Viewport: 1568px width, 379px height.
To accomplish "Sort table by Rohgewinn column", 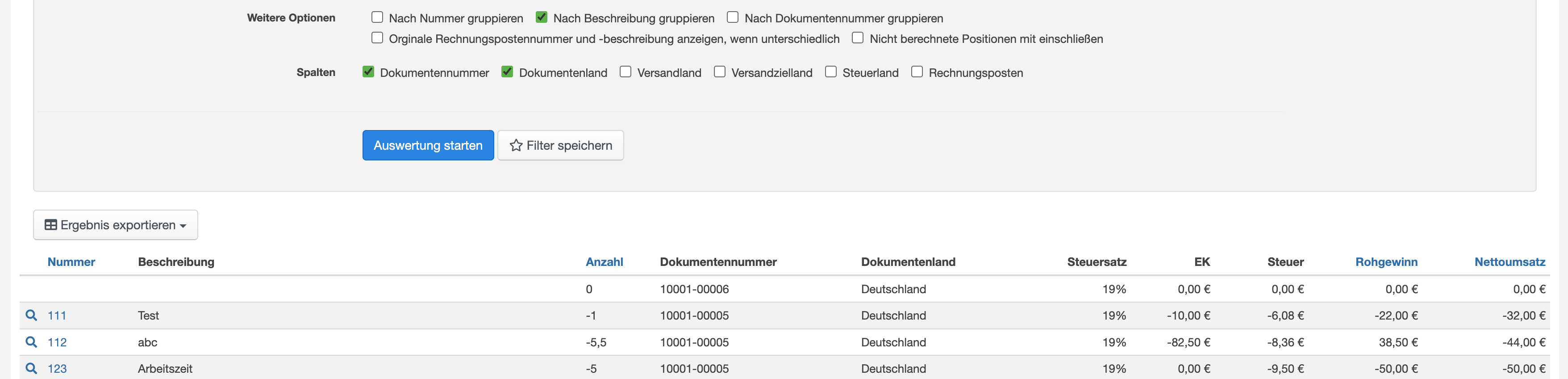I will 1386,262.
